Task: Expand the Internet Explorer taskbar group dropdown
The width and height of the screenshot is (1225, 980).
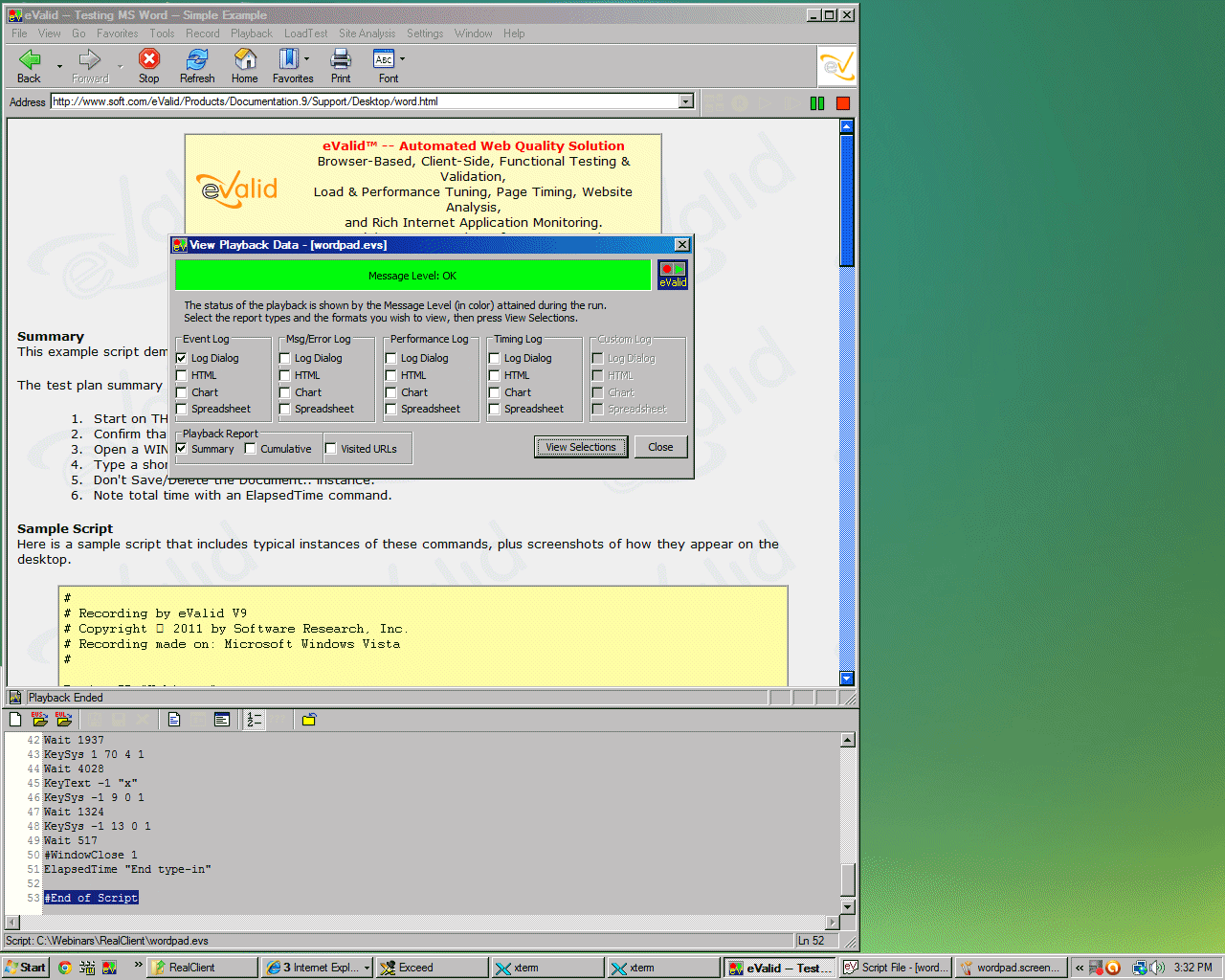Action: (367, 968)
